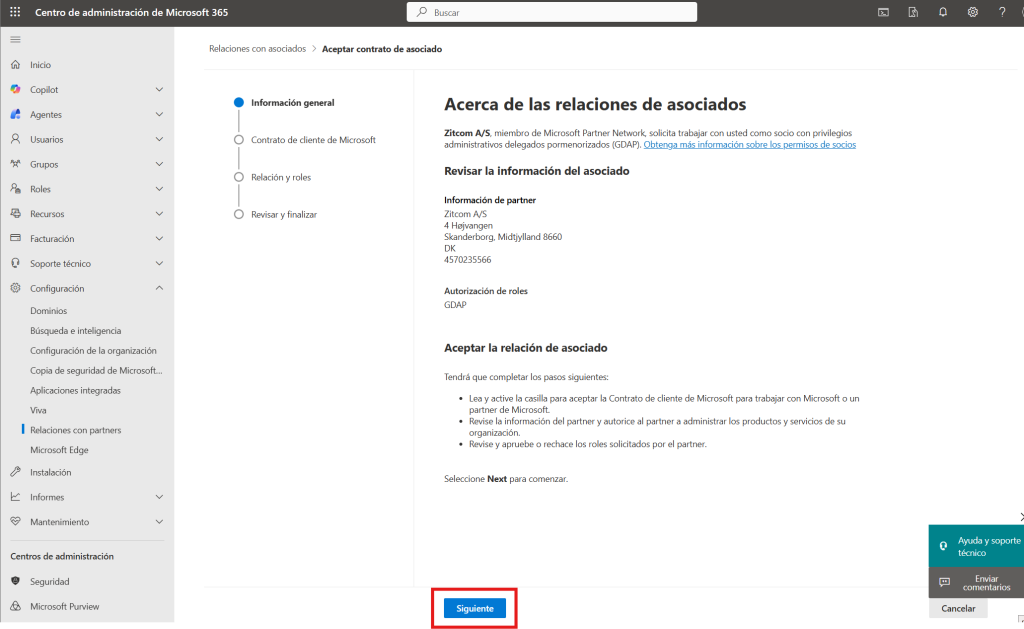Viewport: 1024px width, 629px height.
Task: Expand the Facturación section chevron
Action: tap(159, 239)
